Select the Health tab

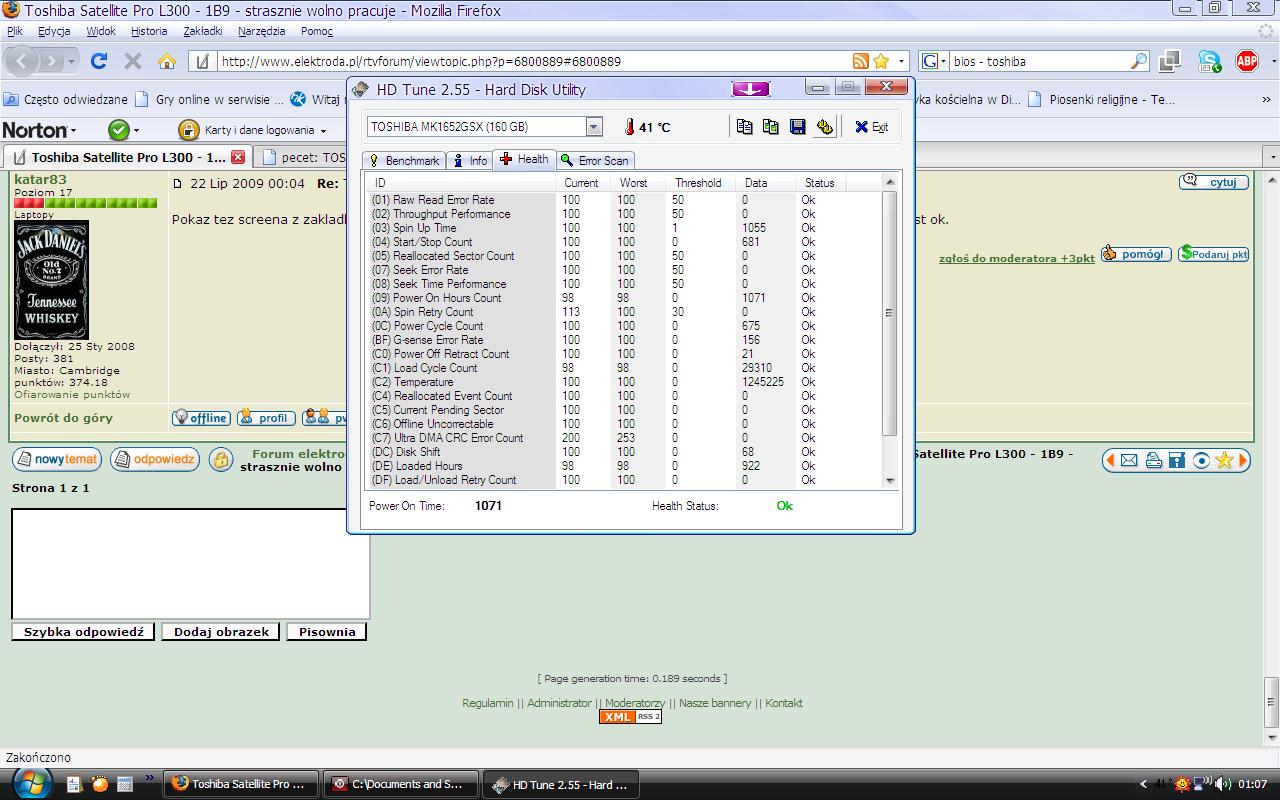pos(524,159)
